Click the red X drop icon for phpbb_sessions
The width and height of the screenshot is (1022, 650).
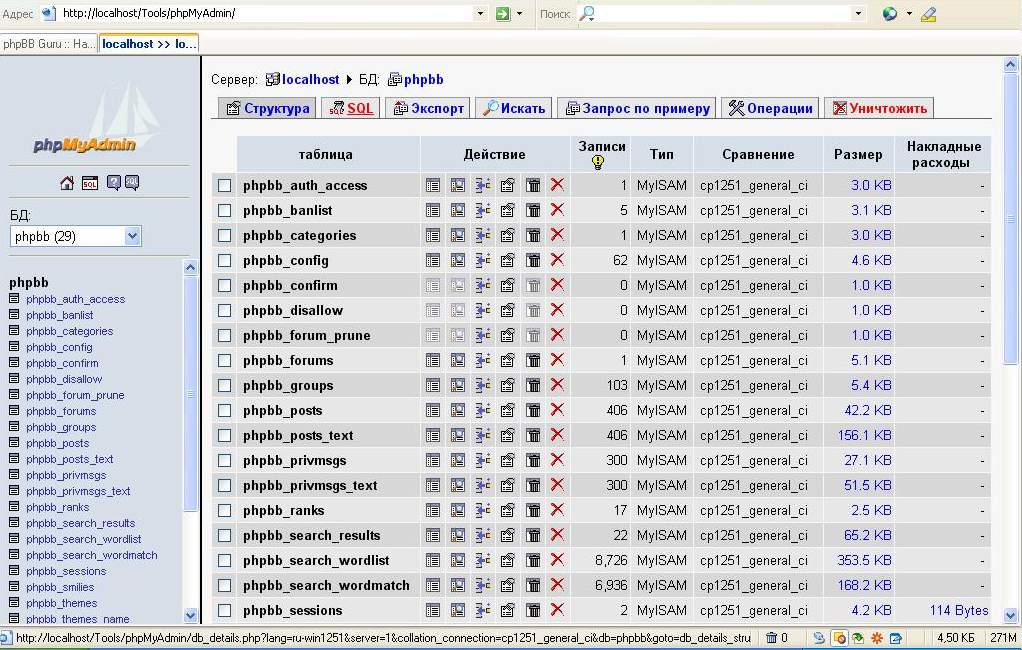pos(557,610)
